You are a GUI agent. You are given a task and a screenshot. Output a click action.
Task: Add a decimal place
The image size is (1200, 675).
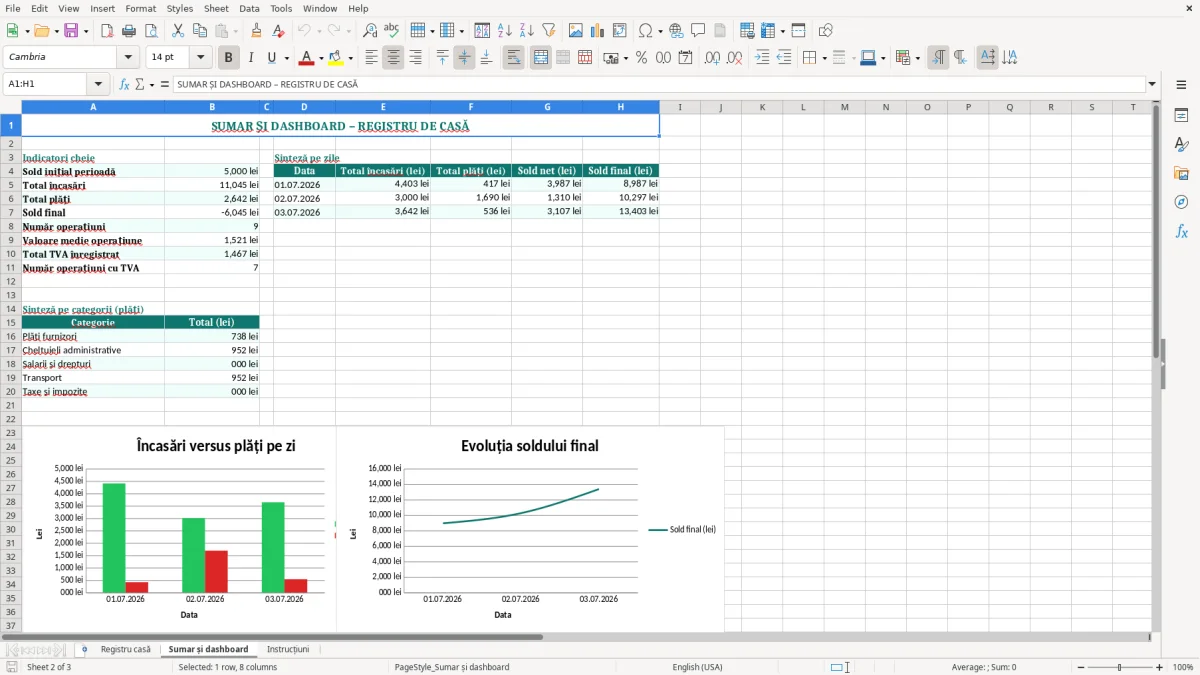[x=712, y=58]
